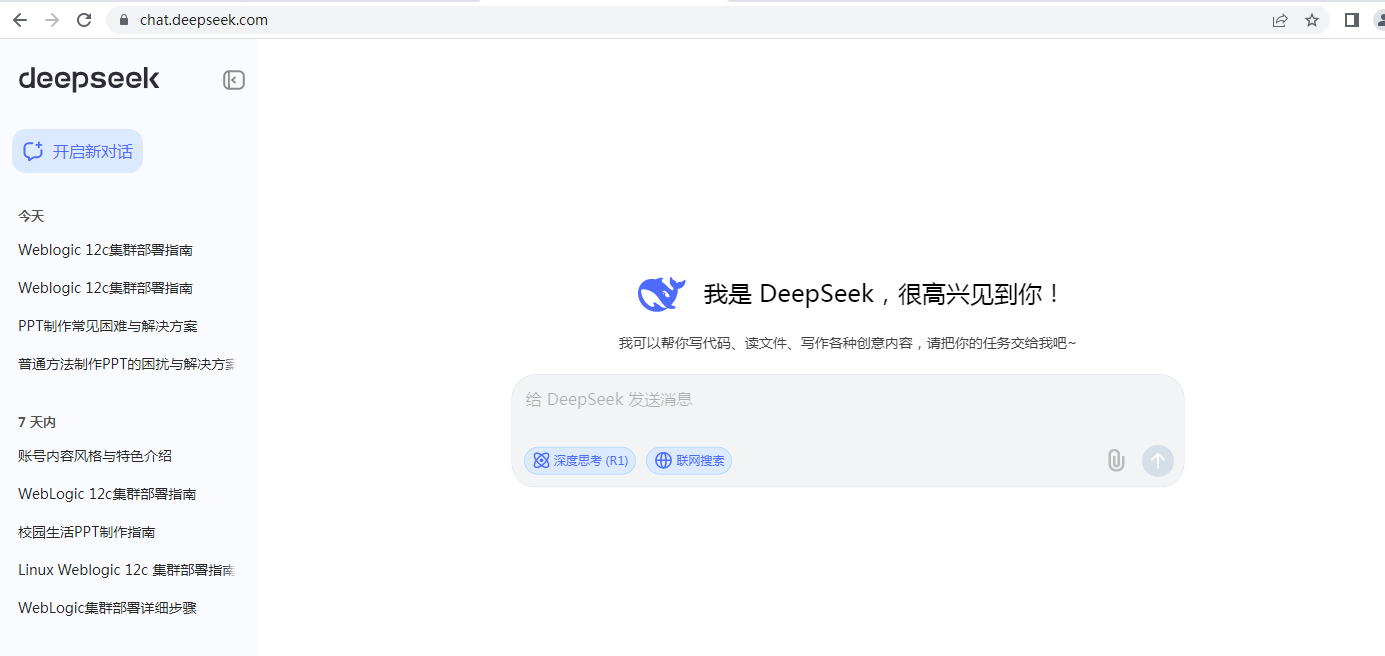The width and height of the screenshot is (1385, 656).
Task: Go forward with the browser forward arrow
Action: 52,20
